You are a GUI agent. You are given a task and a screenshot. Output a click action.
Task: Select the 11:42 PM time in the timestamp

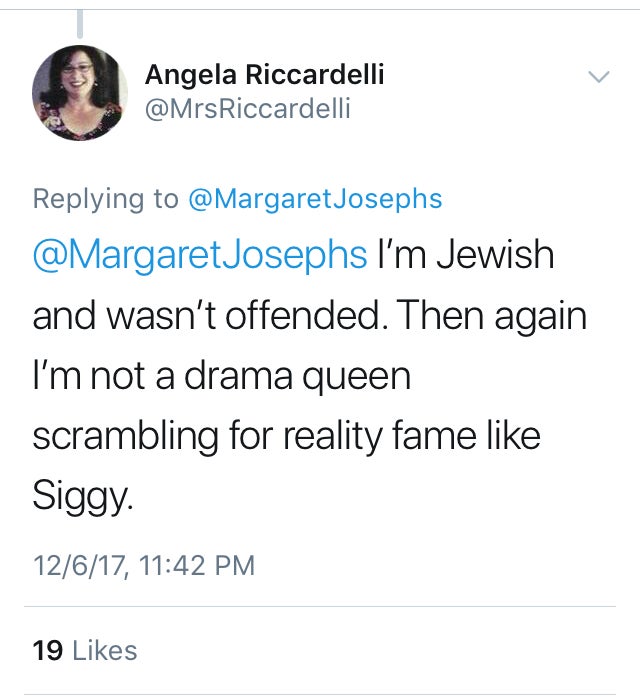click(x=197, y=565)
